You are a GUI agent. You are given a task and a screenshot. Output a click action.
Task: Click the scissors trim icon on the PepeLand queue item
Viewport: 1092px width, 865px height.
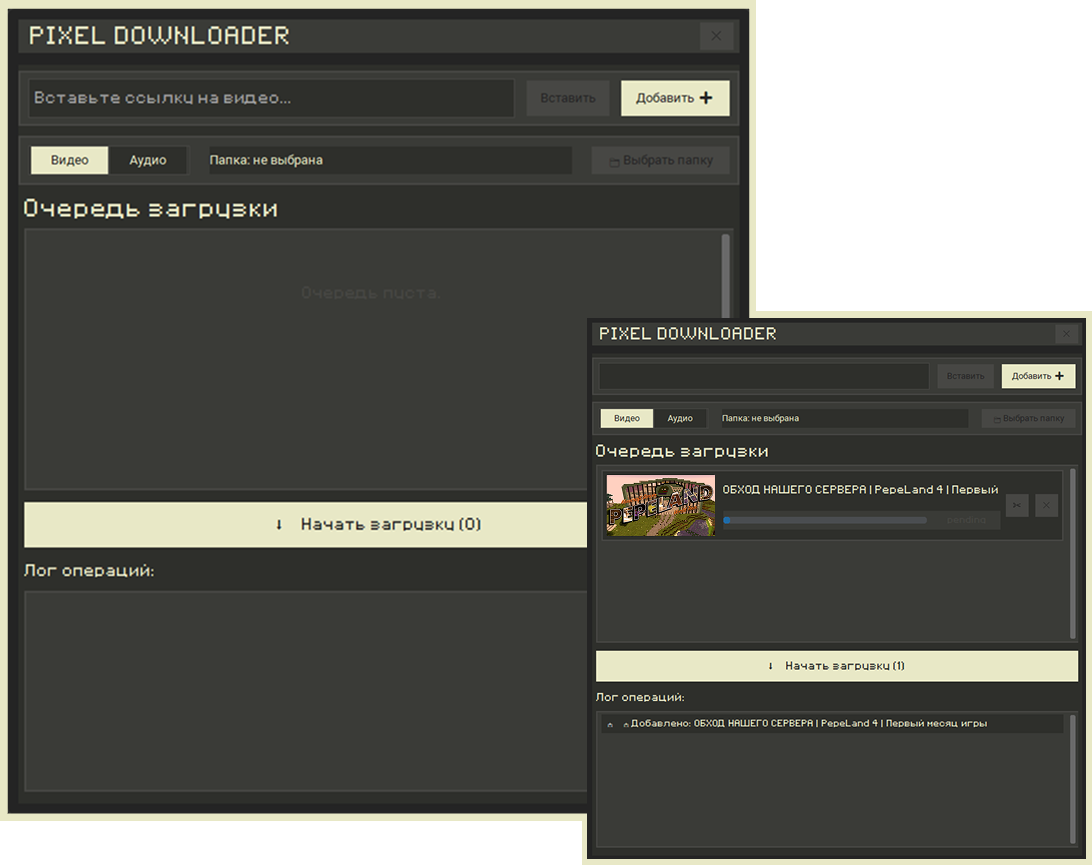click(x=1016, y=506)
